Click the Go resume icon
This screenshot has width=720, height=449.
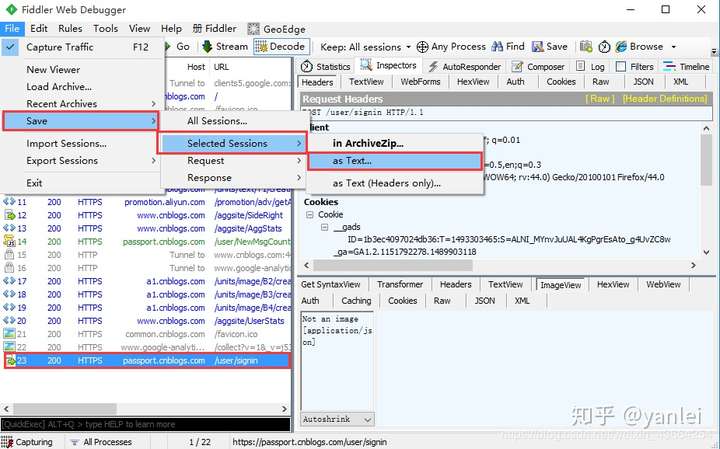(168, 46)
